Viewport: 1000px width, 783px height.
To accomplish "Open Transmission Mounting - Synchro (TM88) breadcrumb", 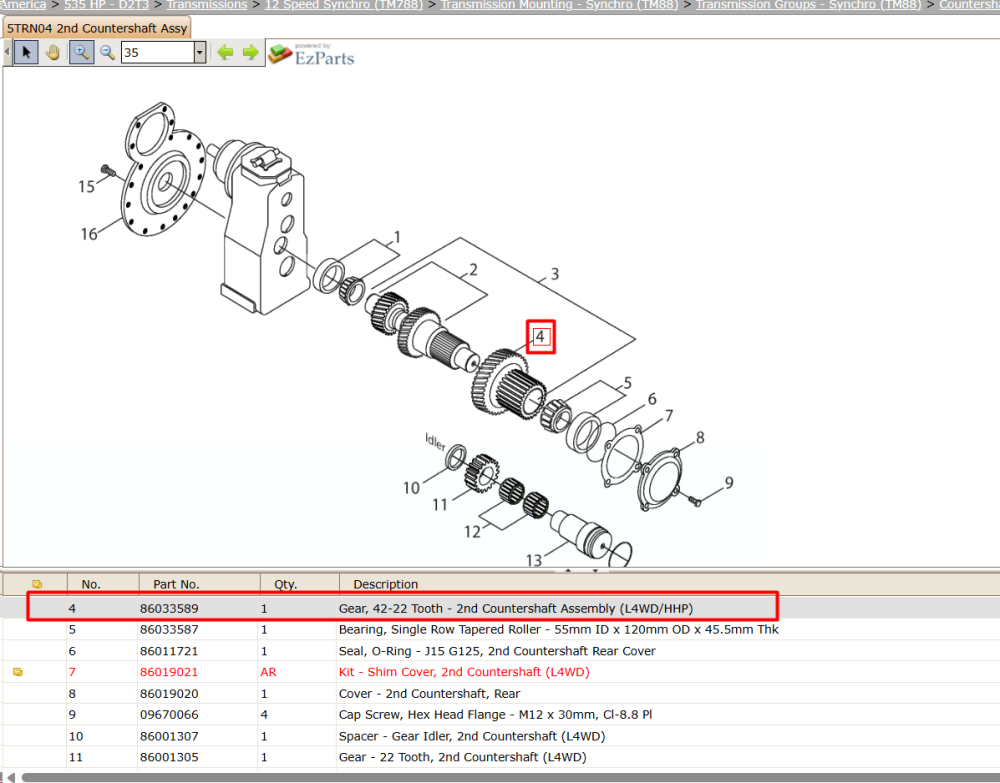I will [559, 4].
